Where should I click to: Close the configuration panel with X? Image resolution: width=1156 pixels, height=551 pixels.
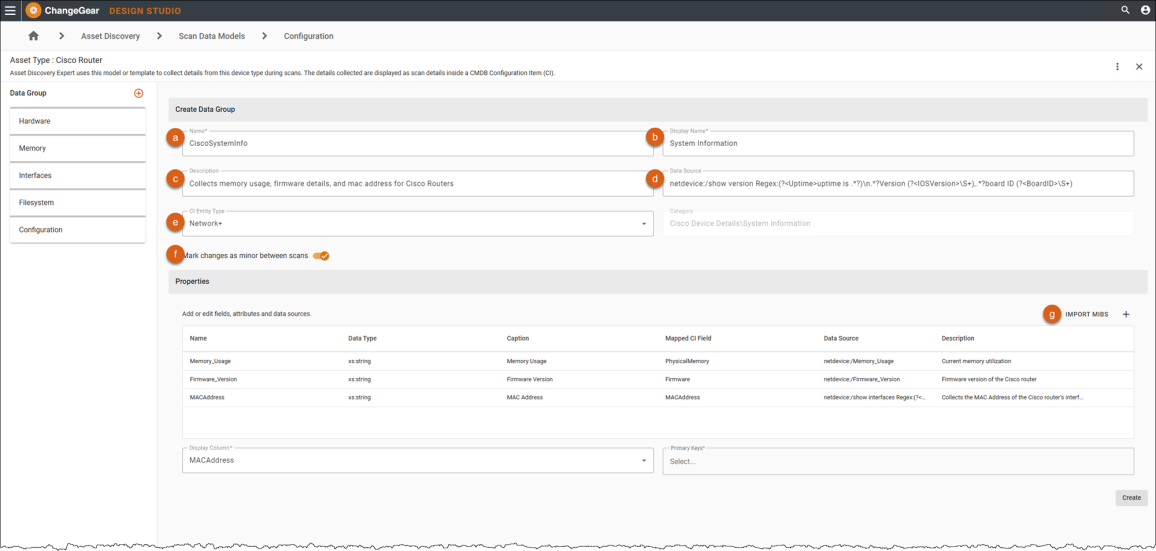click(1139, 67)
